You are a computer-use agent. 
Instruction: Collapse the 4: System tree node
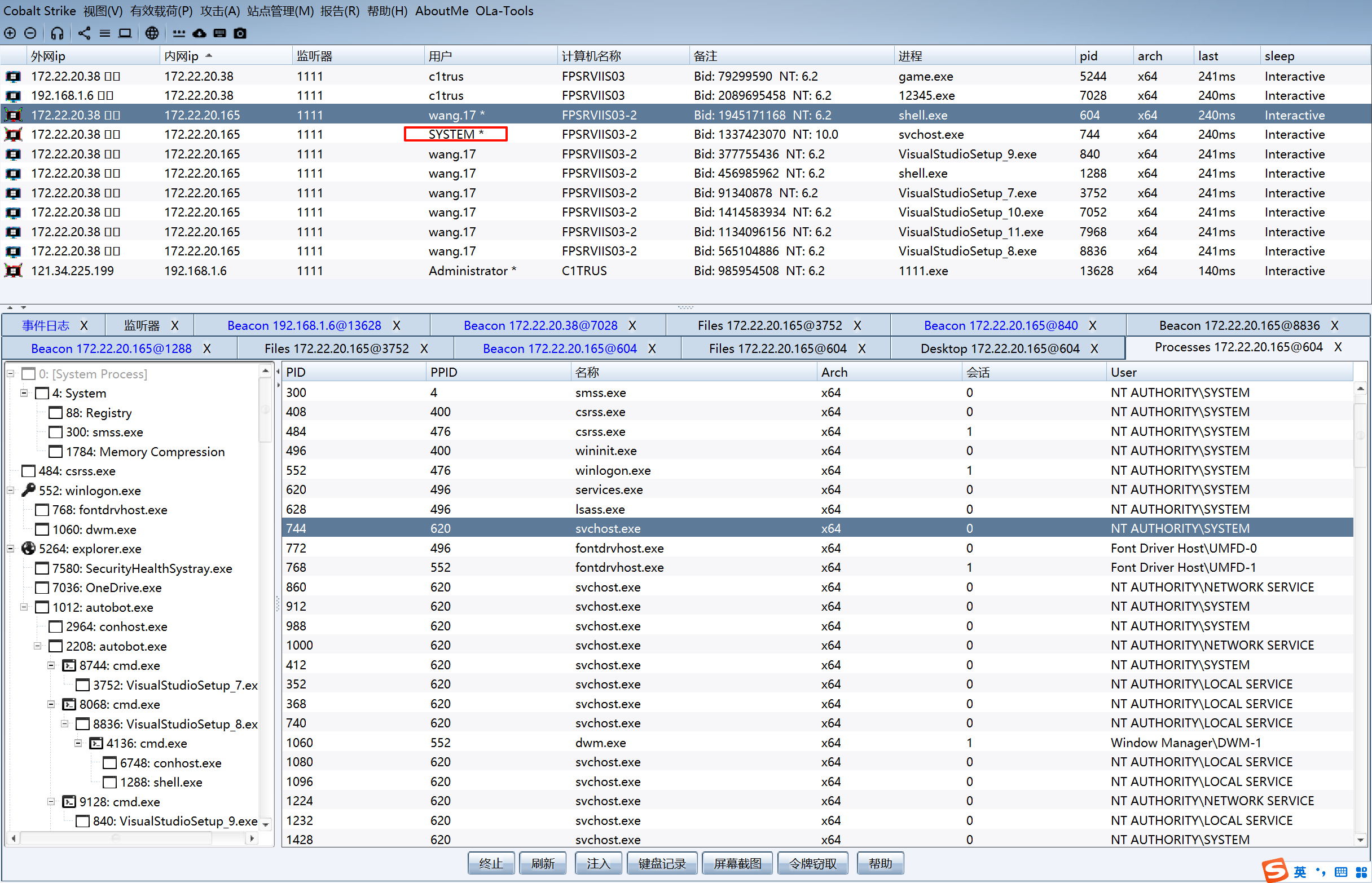[24, 394]
